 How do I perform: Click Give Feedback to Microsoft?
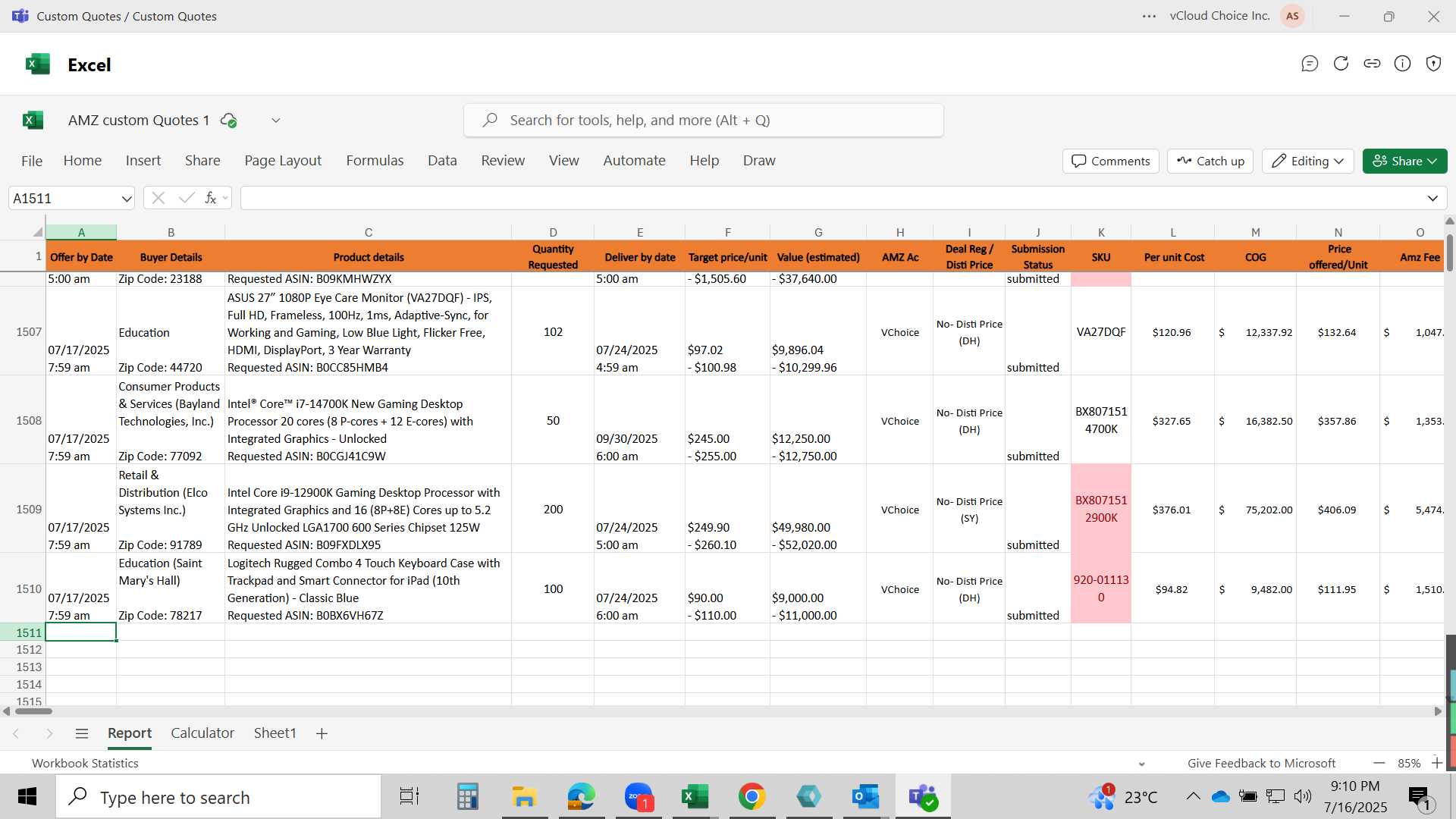(1261, 764)
